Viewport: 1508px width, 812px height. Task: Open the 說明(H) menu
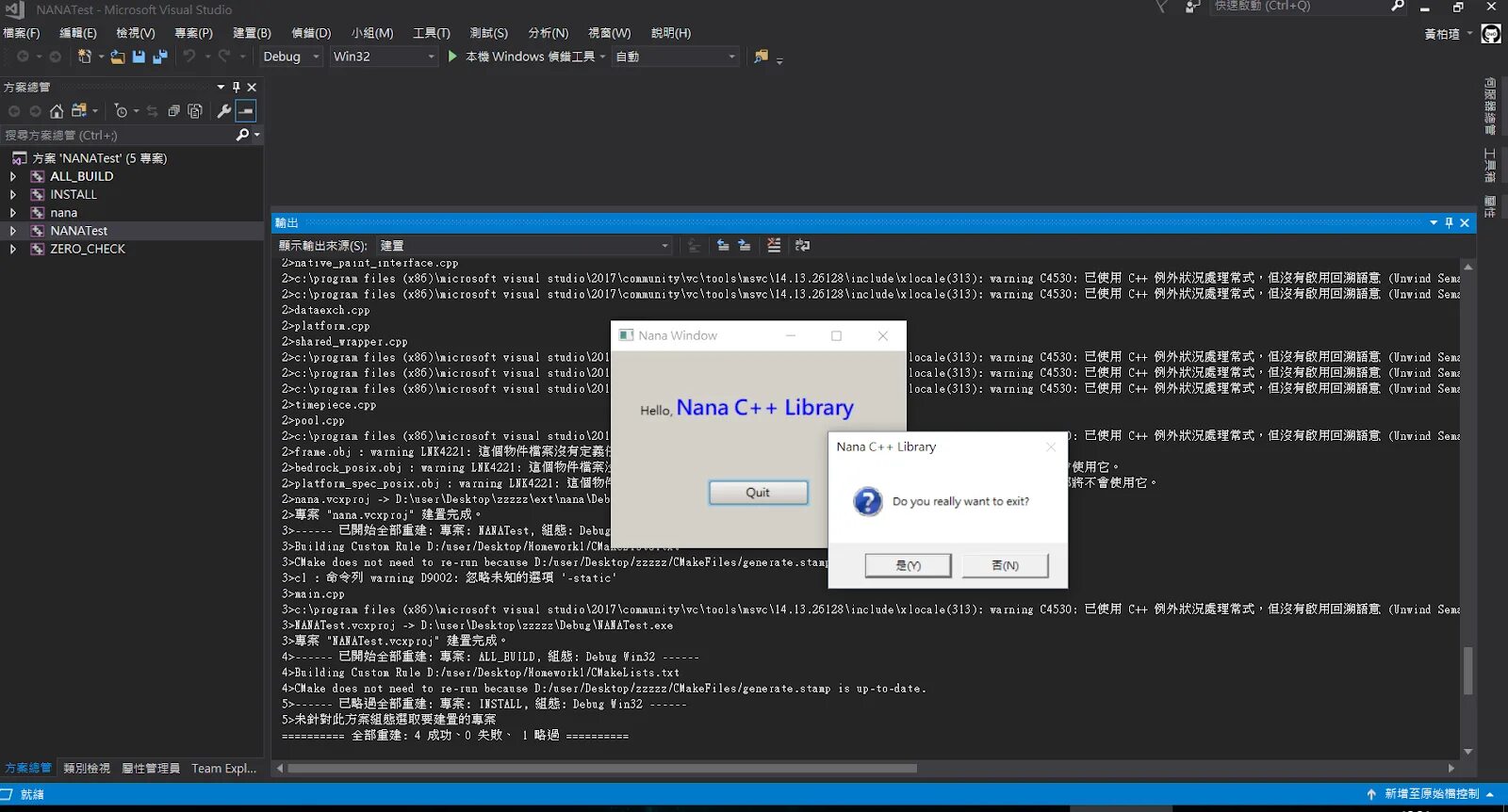671,33
